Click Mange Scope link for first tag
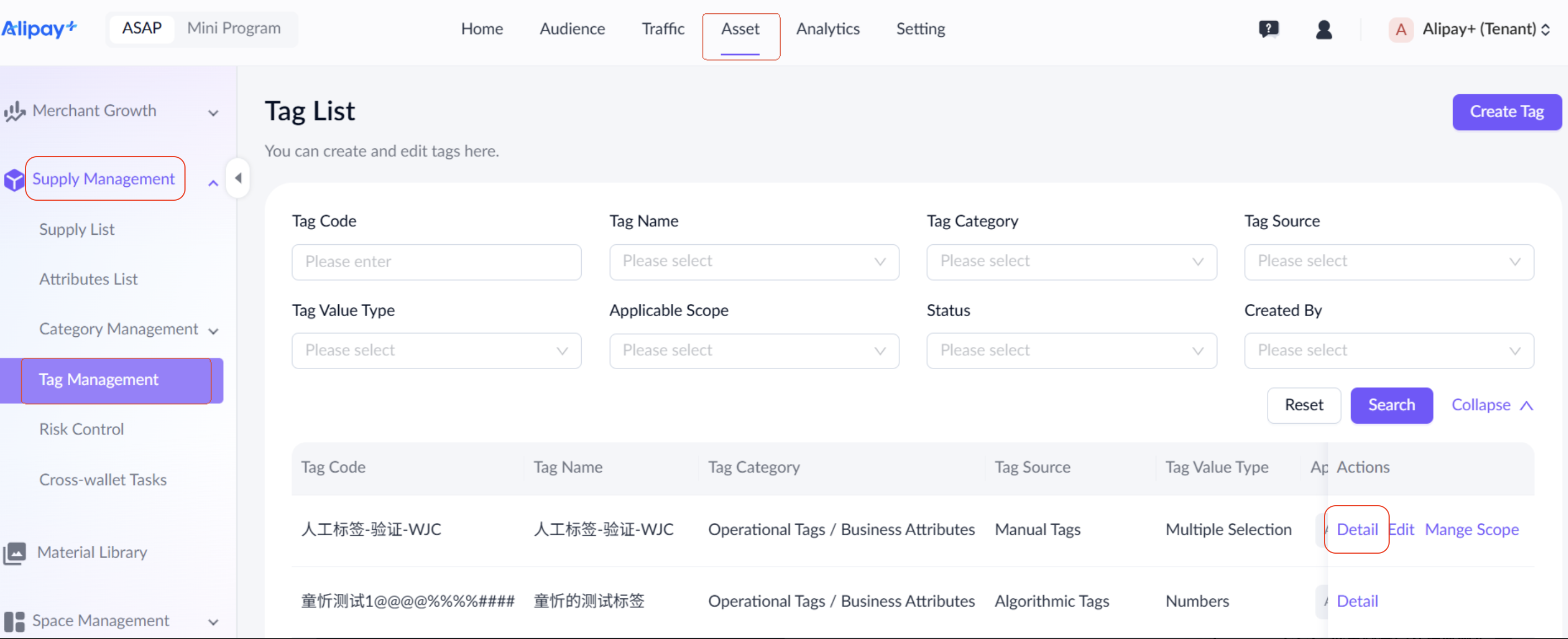The width and height of the screenshot is (1568, 639). tap(1471, 529)
